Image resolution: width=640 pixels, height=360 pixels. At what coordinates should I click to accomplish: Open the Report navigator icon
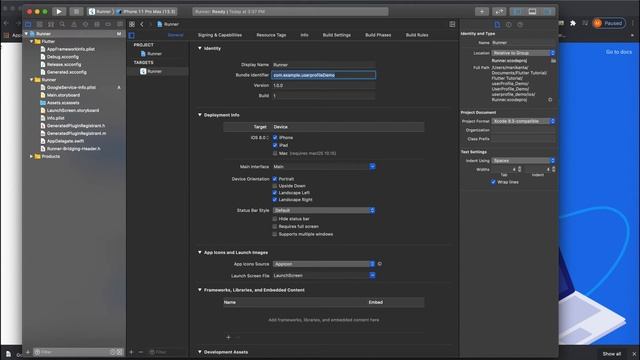[120, 24]
